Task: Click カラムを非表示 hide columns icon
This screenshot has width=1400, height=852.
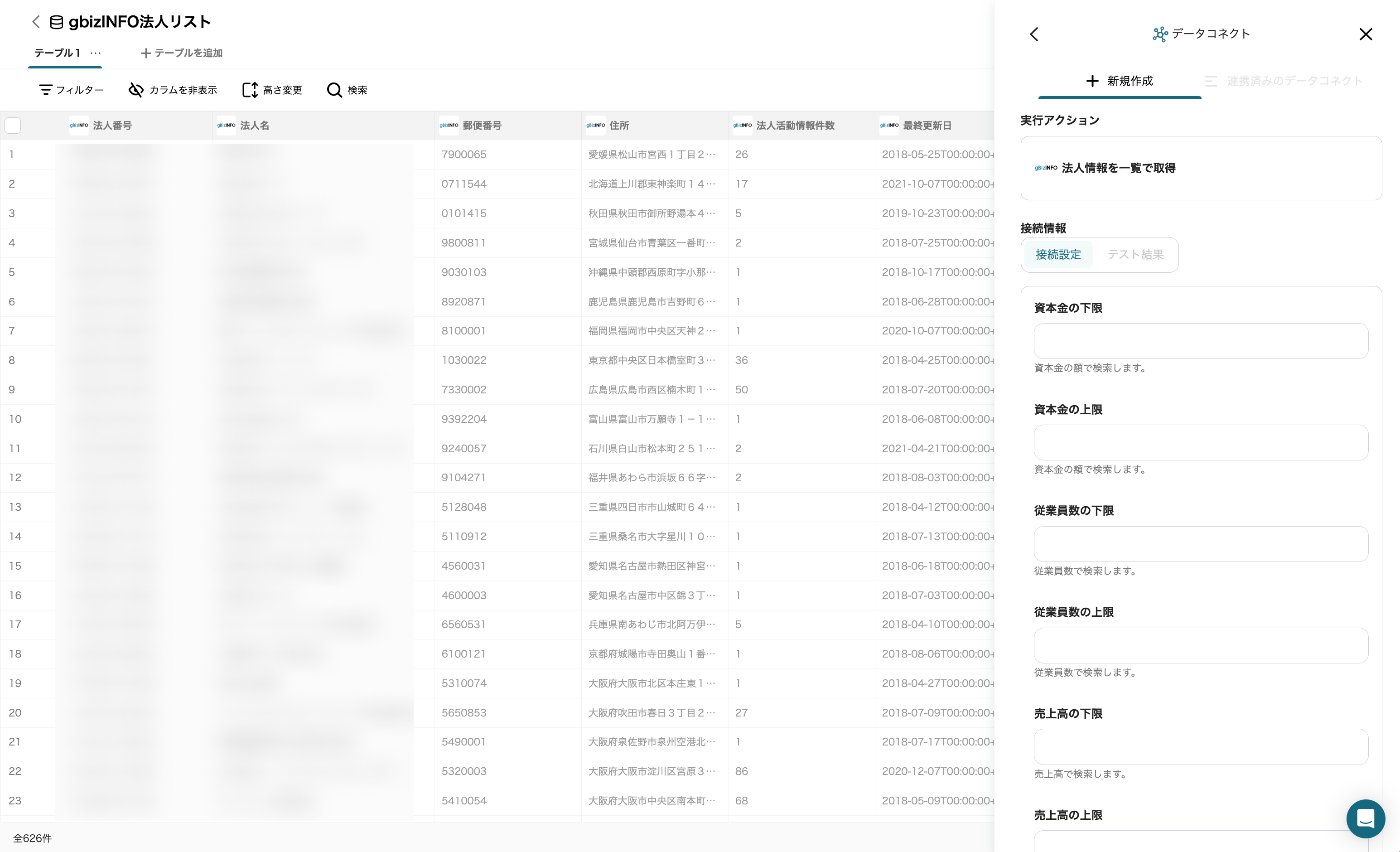Action: click(x=136, y=90)
